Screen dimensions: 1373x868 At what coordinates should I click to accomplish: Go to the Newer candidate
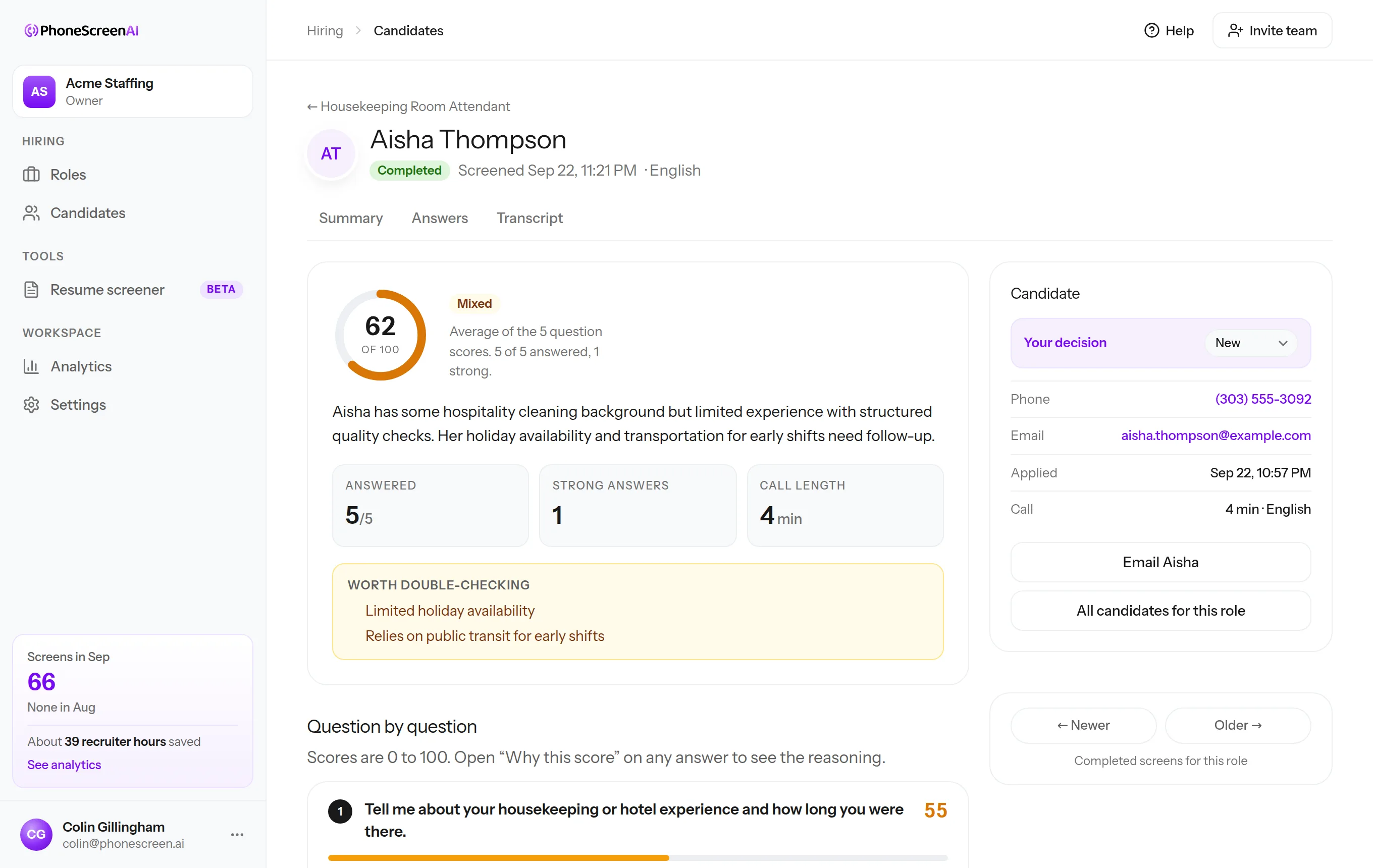point(1083,725)
